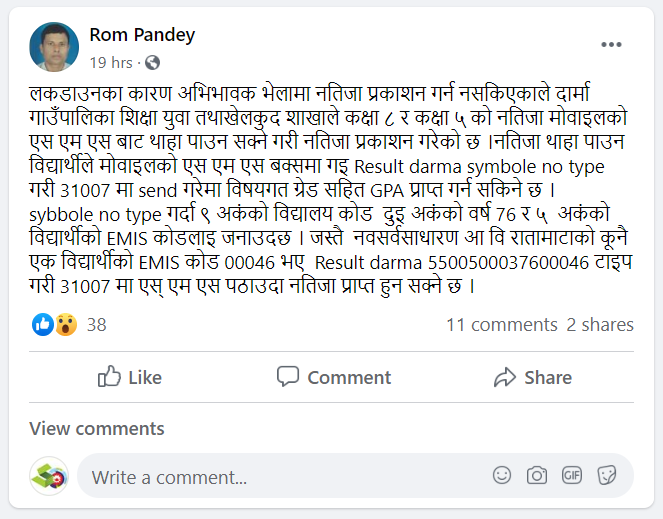Post a sticker in the comment
This screenshot has height=519, width=663.
(606, 476)
